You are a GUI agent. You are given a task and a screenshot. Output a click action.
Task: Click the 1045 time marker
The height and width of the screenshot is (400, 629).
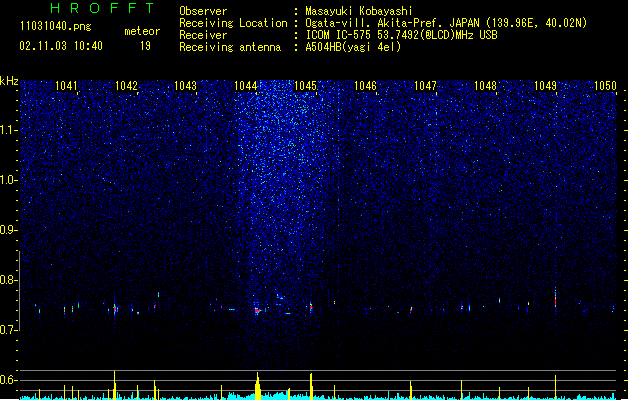point(305,86)
